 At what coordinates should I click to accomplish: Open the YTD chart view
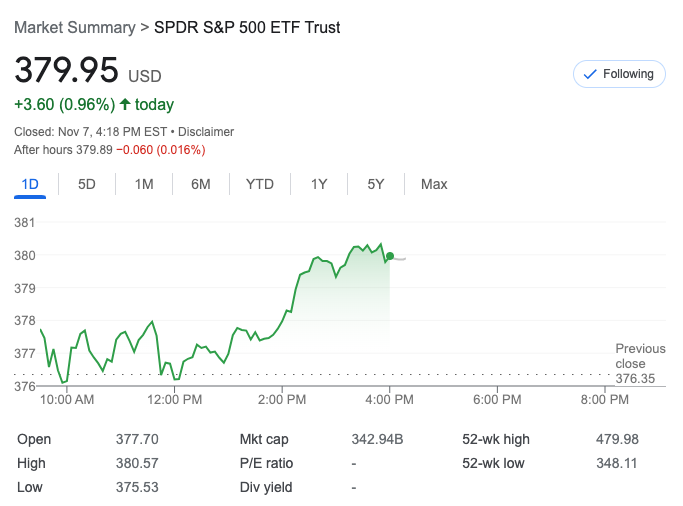coord(260,184)
